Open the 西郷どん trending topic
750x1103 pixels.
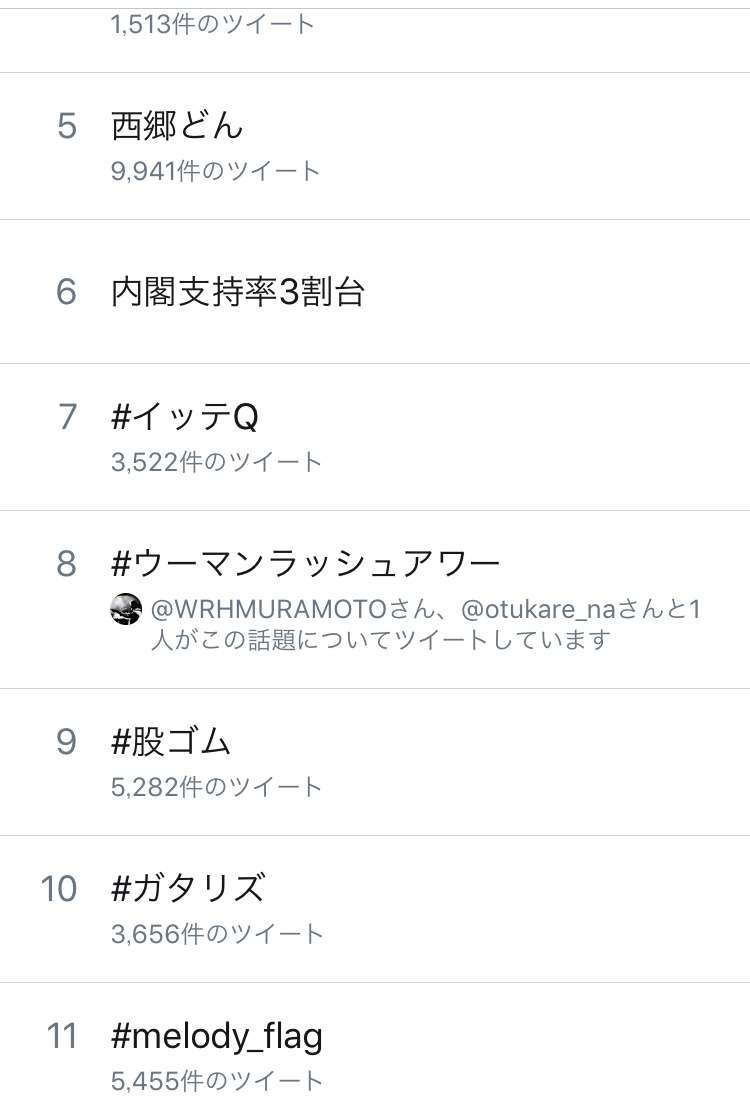point(177,127)
